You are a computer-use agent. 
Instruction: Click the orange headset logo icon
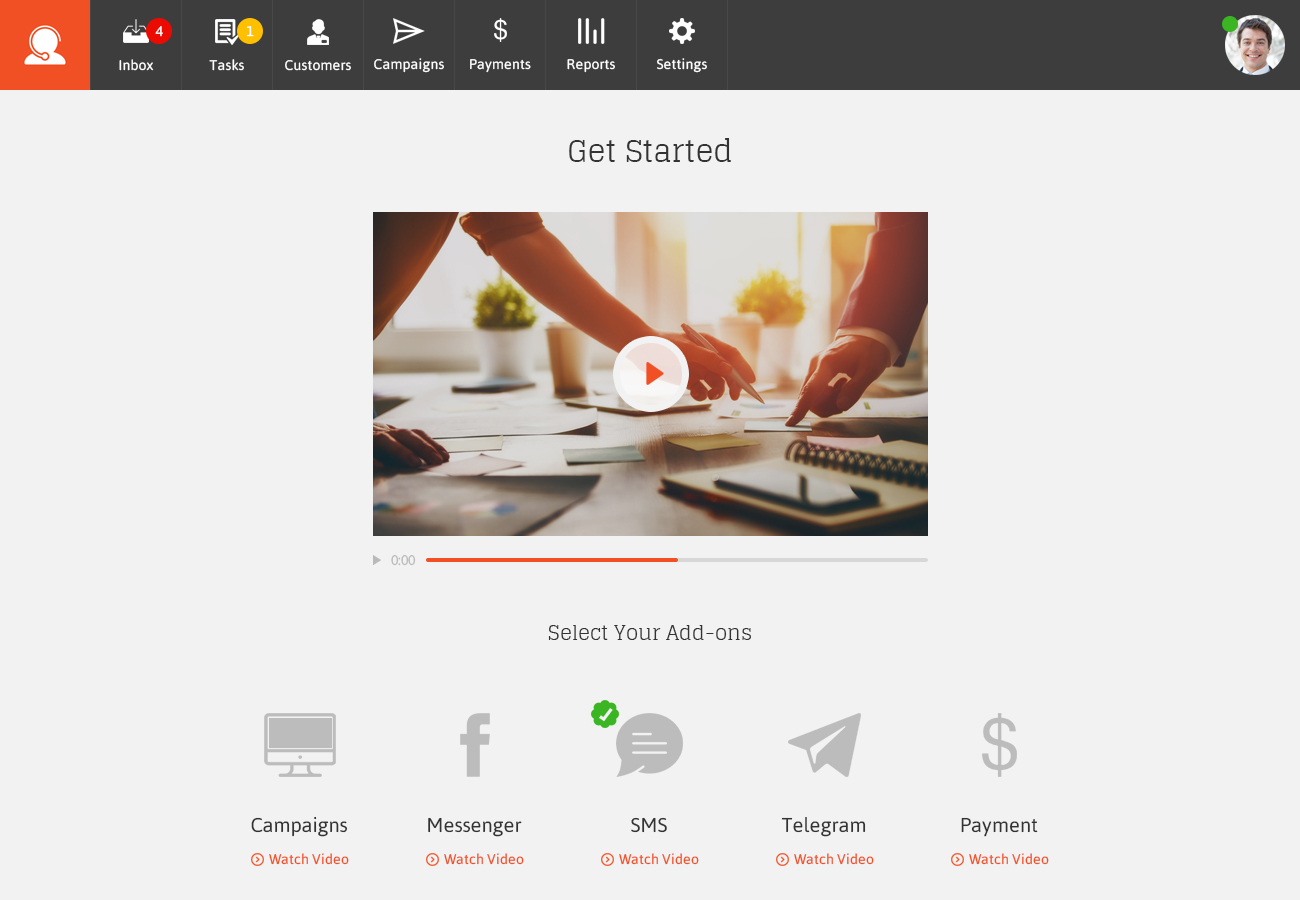point(45,45)
